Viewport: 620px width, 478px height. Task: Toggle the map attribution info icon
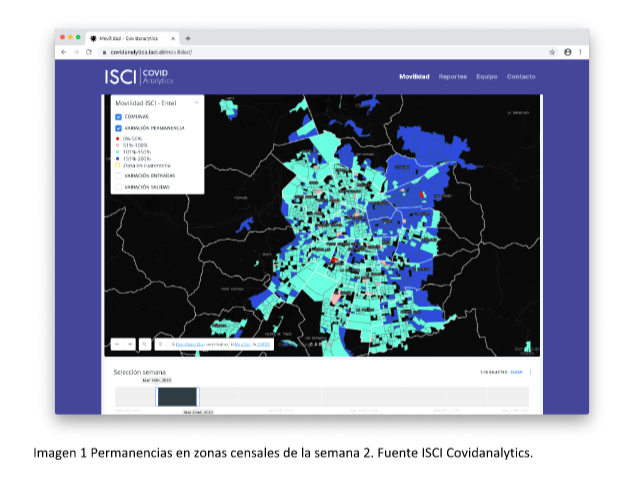pyautogui.click(x=161, y=344)
